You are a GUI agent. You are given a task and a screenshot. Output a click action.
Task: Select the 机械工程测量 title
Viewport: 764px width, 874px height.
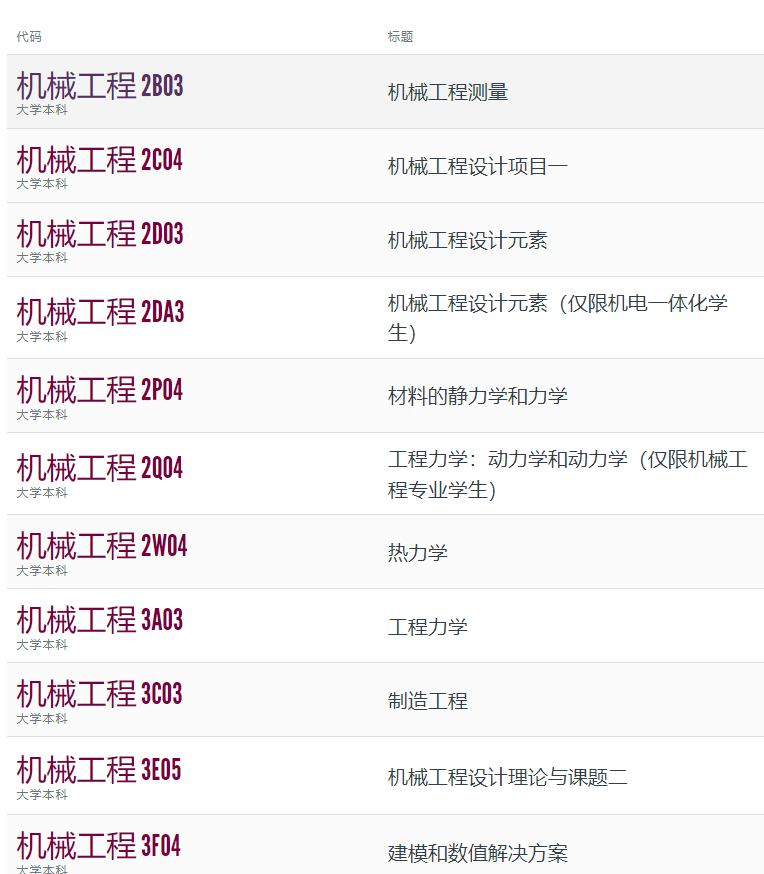point(448,92)
